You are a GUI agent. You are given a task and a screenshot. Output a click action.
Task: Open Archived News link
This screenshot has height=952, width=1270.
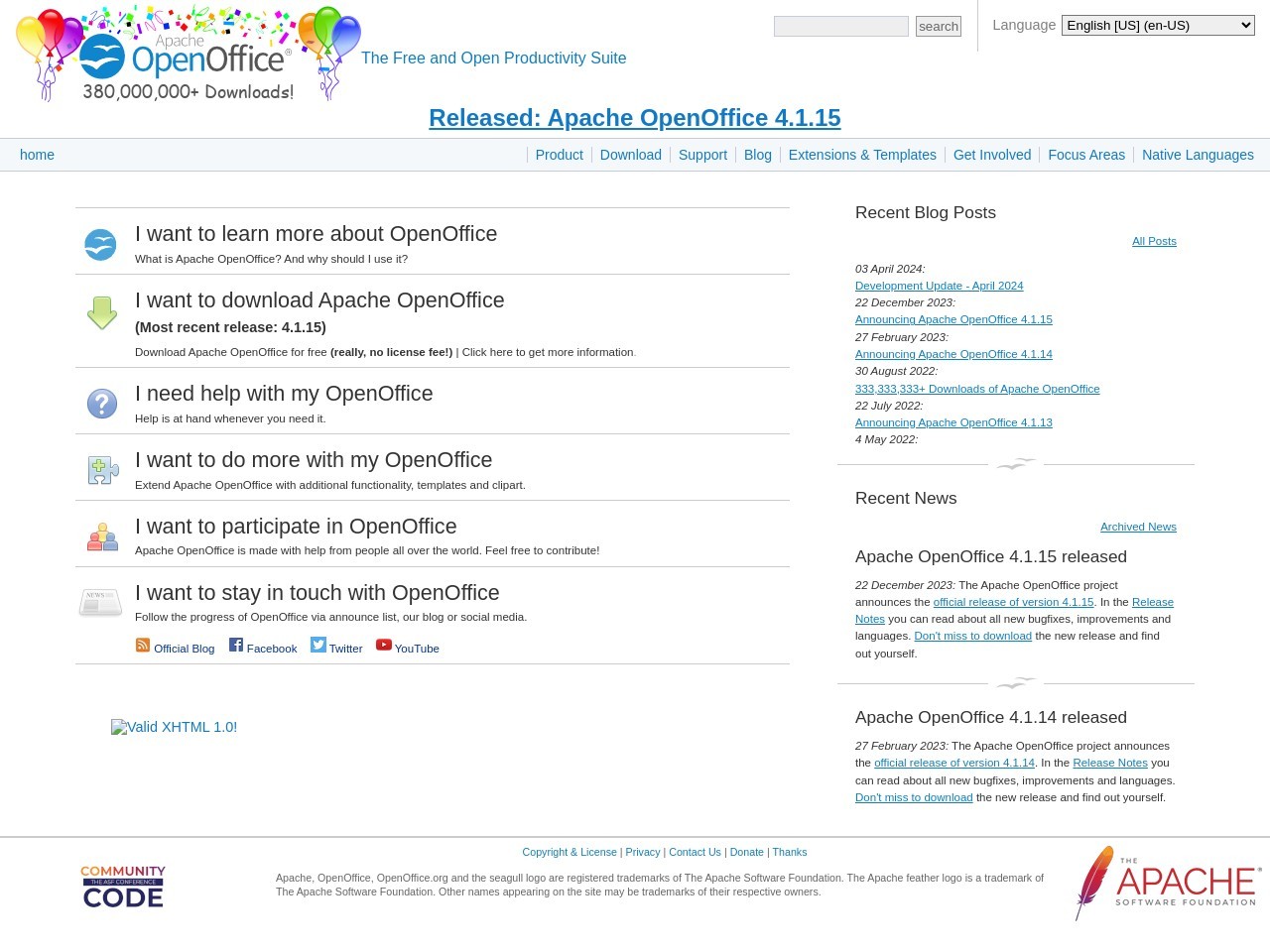click(1138, 527)
